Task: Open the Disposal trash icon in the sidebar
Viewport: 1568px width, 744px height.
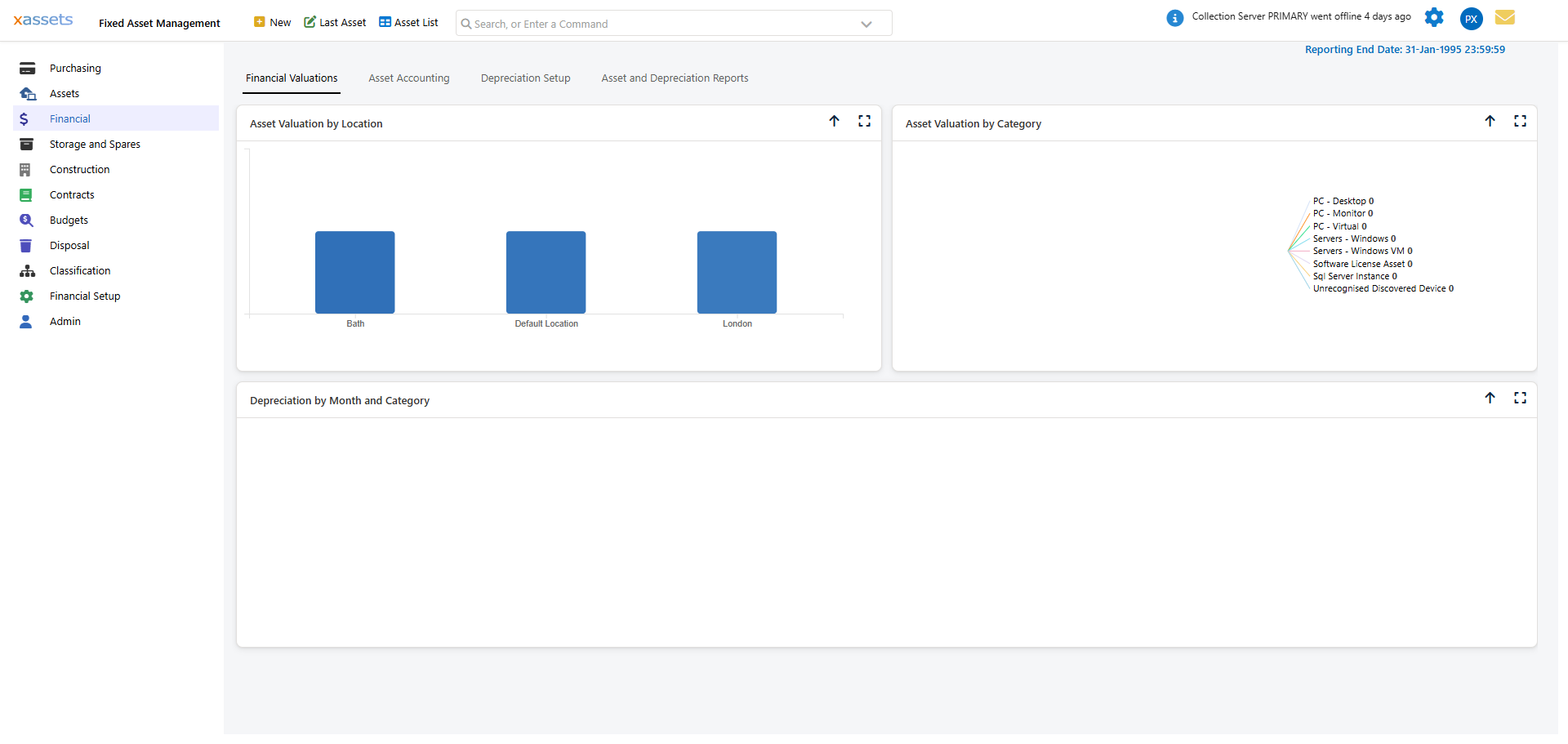Action: coord(27,245)
